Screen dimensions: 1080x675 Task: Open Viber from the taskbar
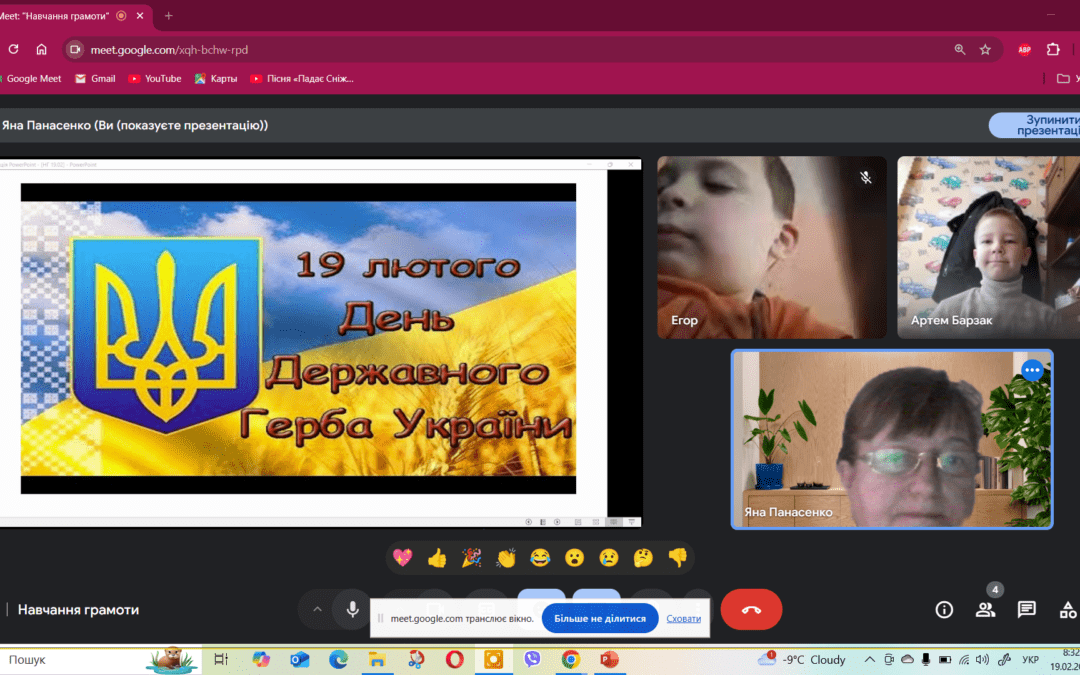pos(532,660)
